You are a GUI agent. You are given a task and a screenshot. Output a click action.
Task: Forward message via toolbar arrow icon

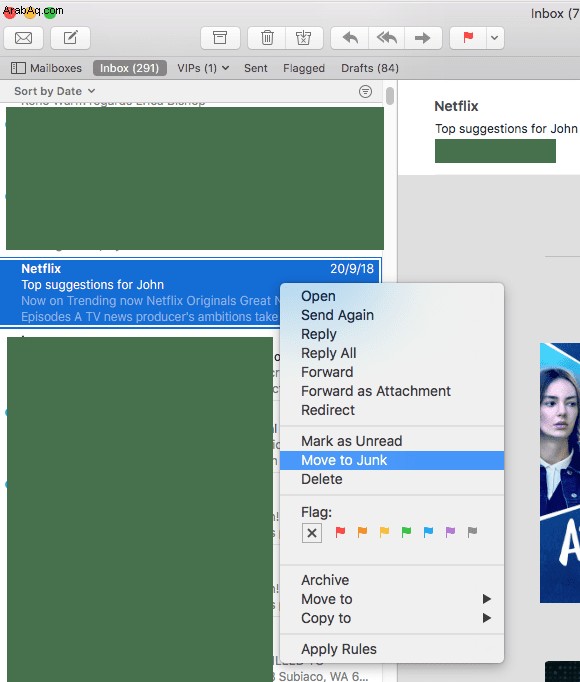(422, 38)
